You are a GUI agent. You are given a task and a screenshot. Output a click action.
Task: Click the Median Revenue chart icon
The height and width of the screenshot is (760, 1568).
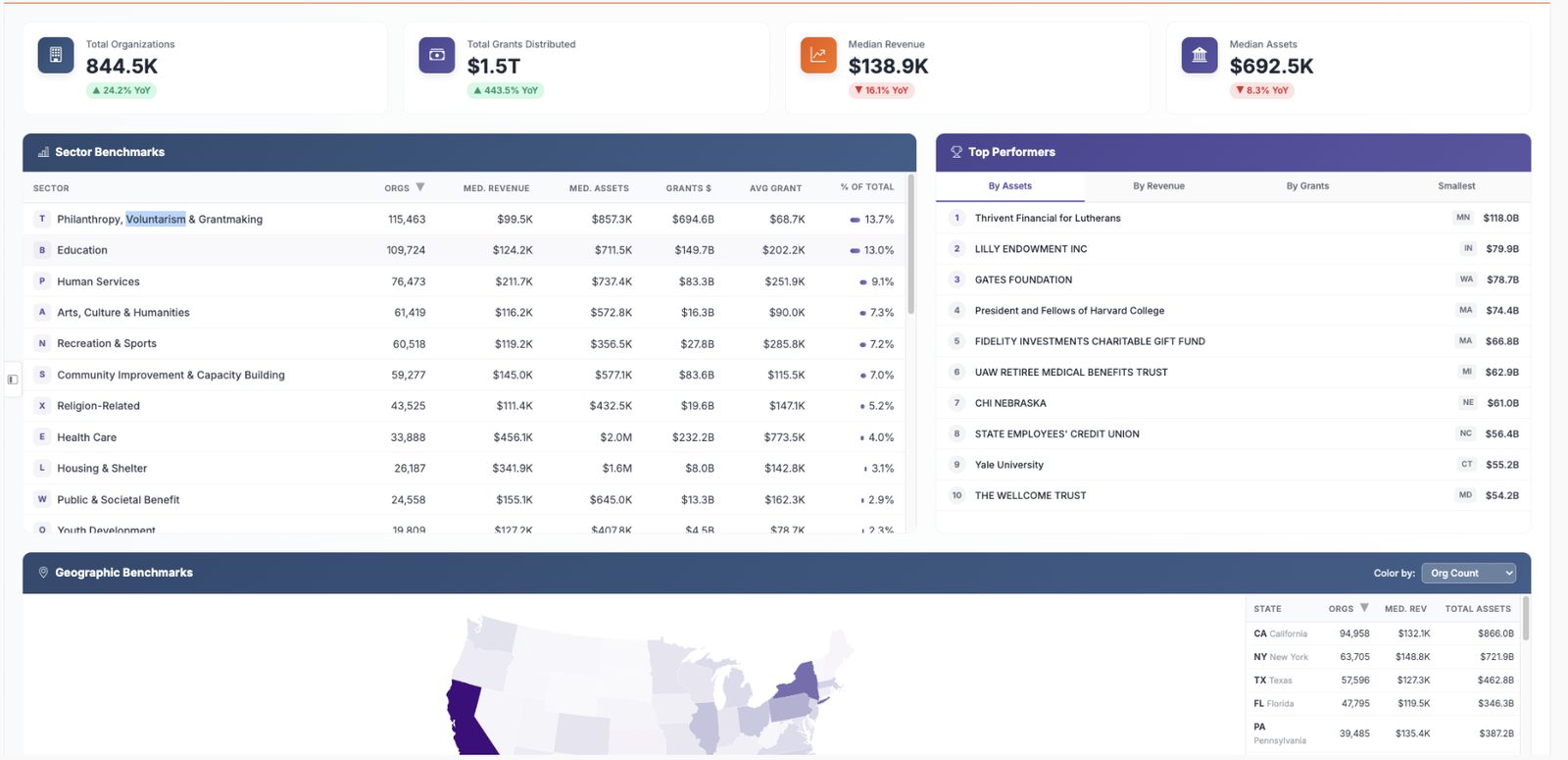point(818,55)
